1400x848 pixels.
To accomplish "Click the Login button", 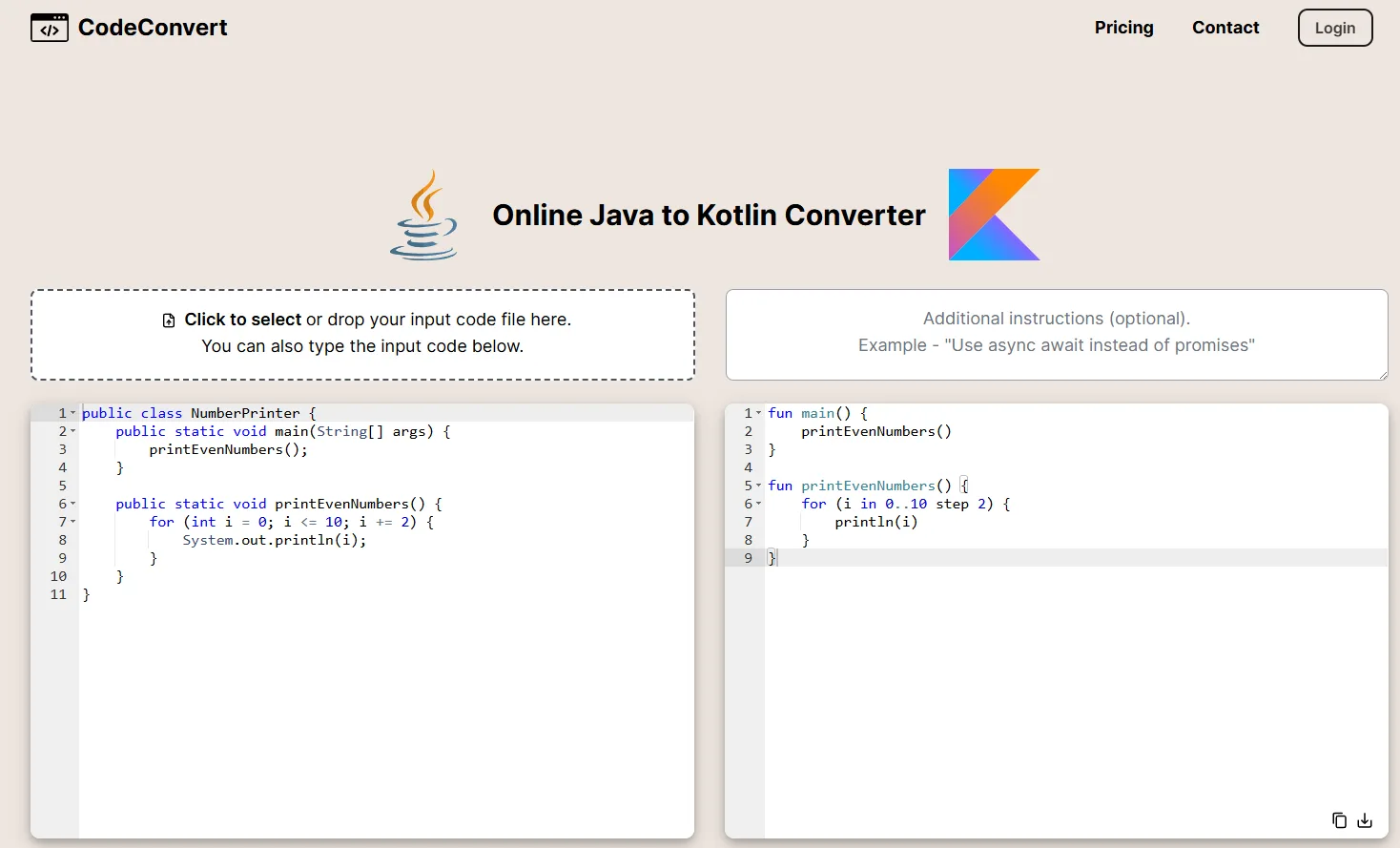I will click(x=1335, y=28).
